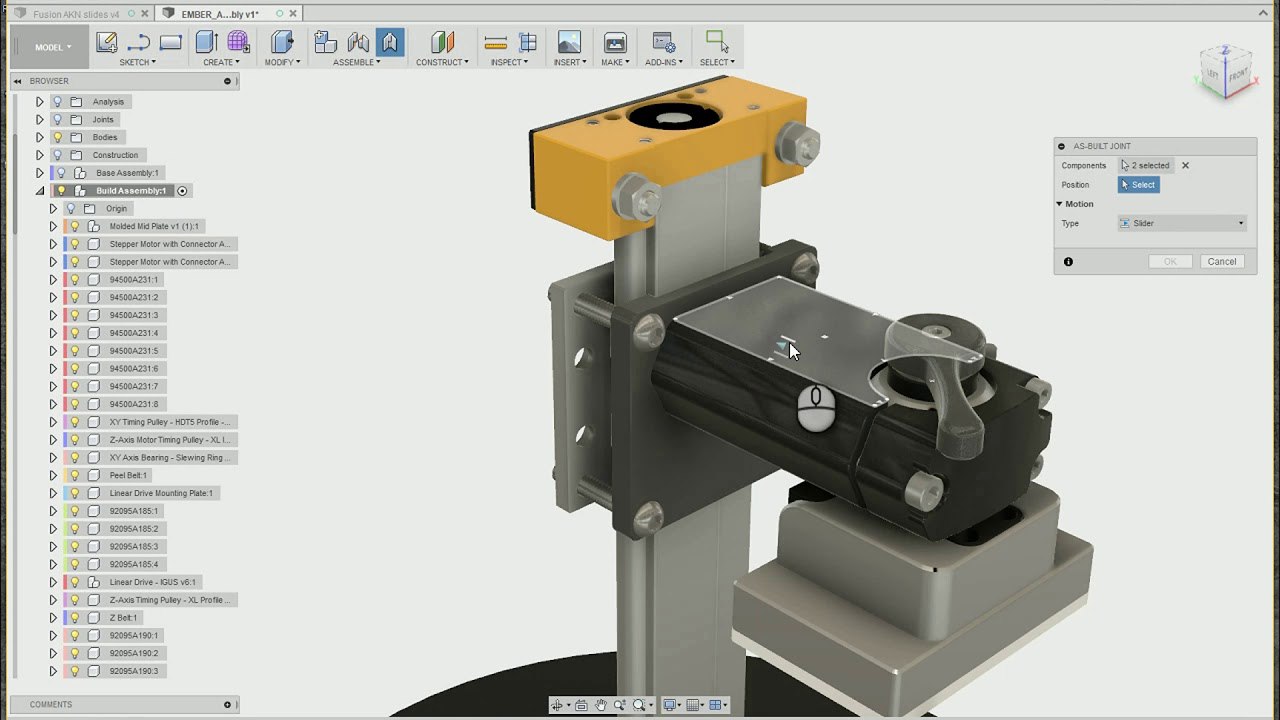Hide the Bodies folder via light bulb
The height and width of the screenshot is (720, 1280).
58,137
